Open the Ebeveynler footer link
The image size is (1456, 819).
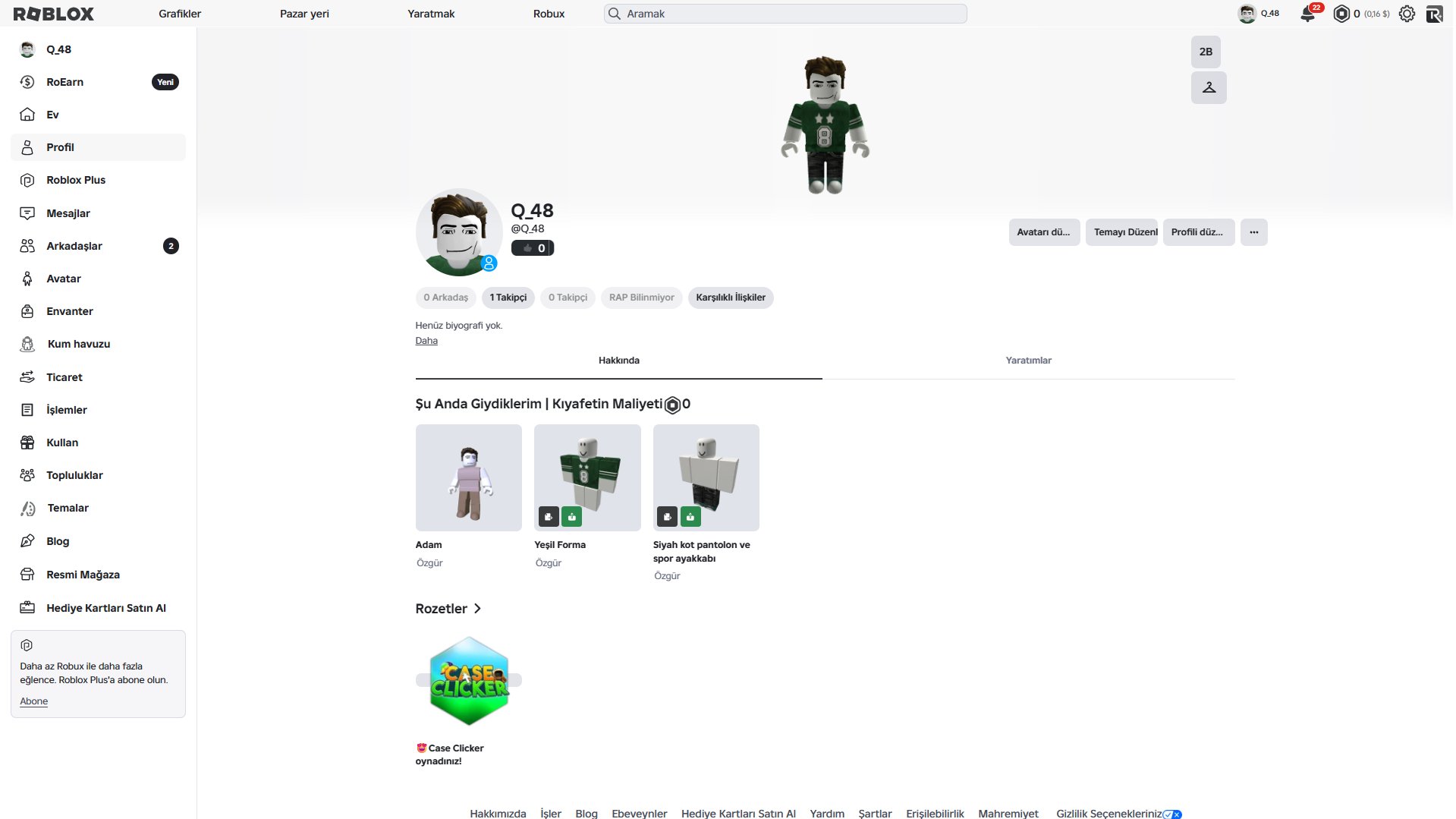[x=640, y=813]
